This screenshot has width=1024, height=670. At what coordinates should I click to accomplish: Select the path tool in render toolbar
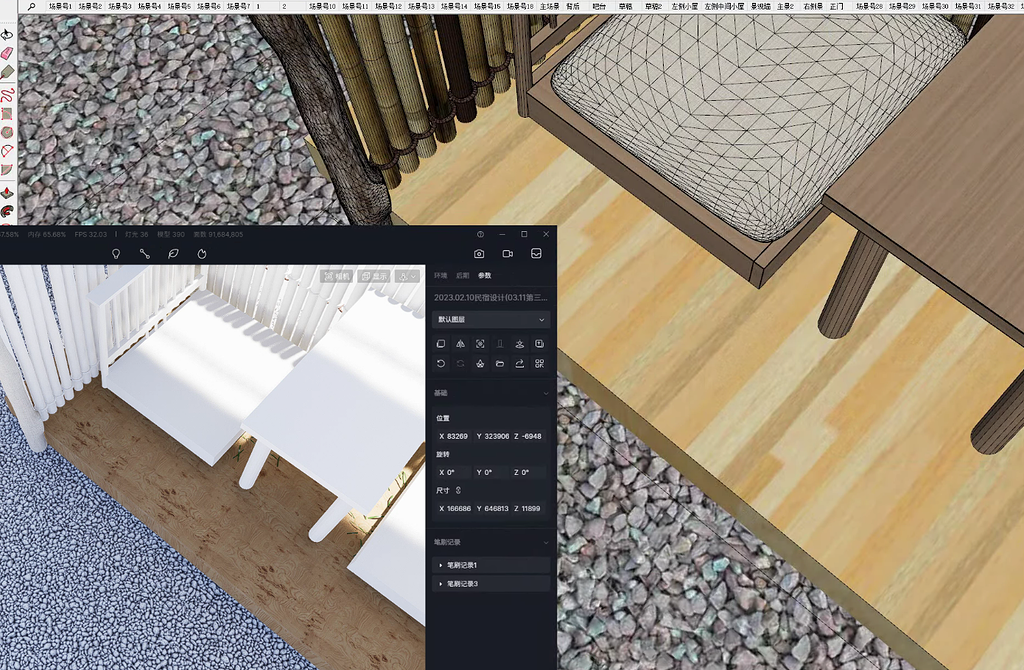[x=145, y=253]
